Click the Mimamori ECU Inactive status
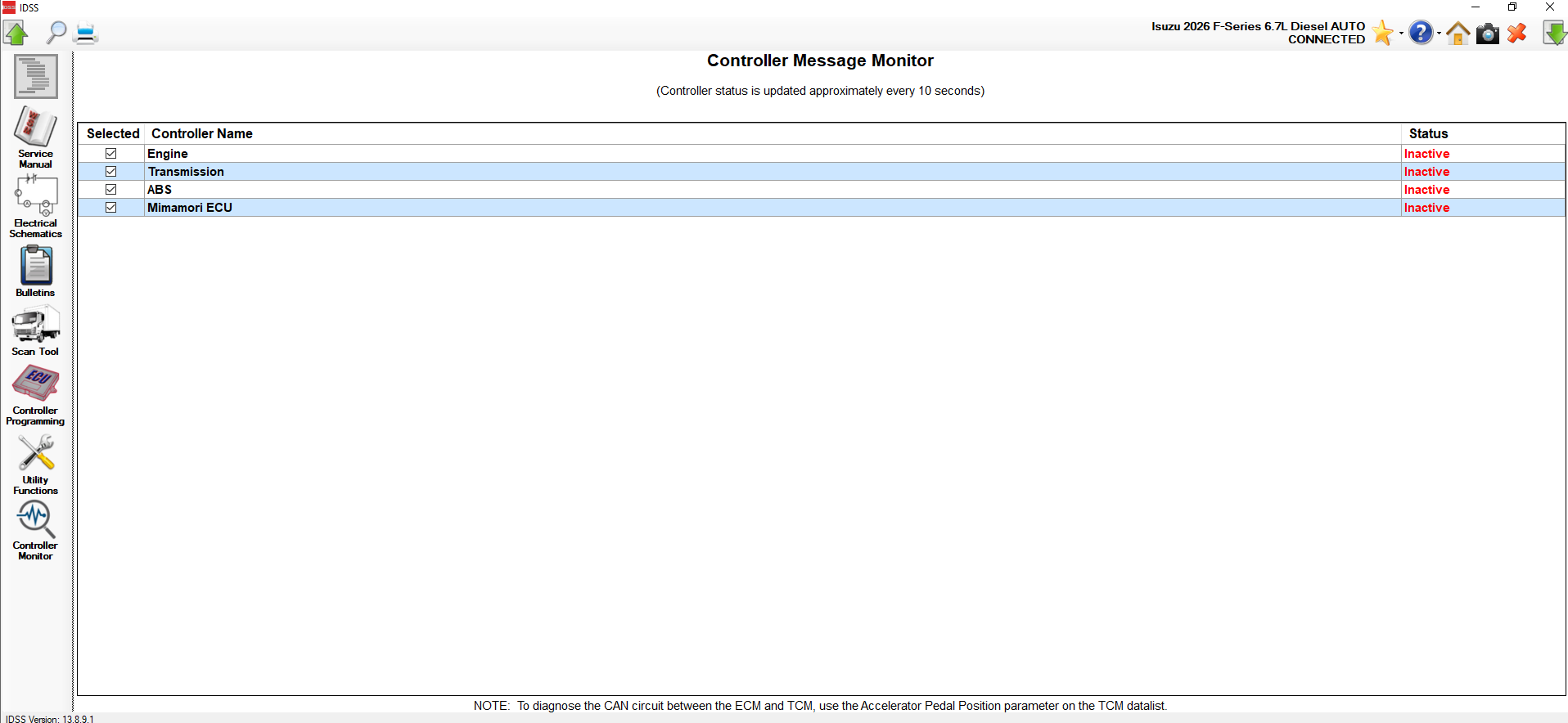This screenshot has height=723, width=1568. (x=1426, y=208)
